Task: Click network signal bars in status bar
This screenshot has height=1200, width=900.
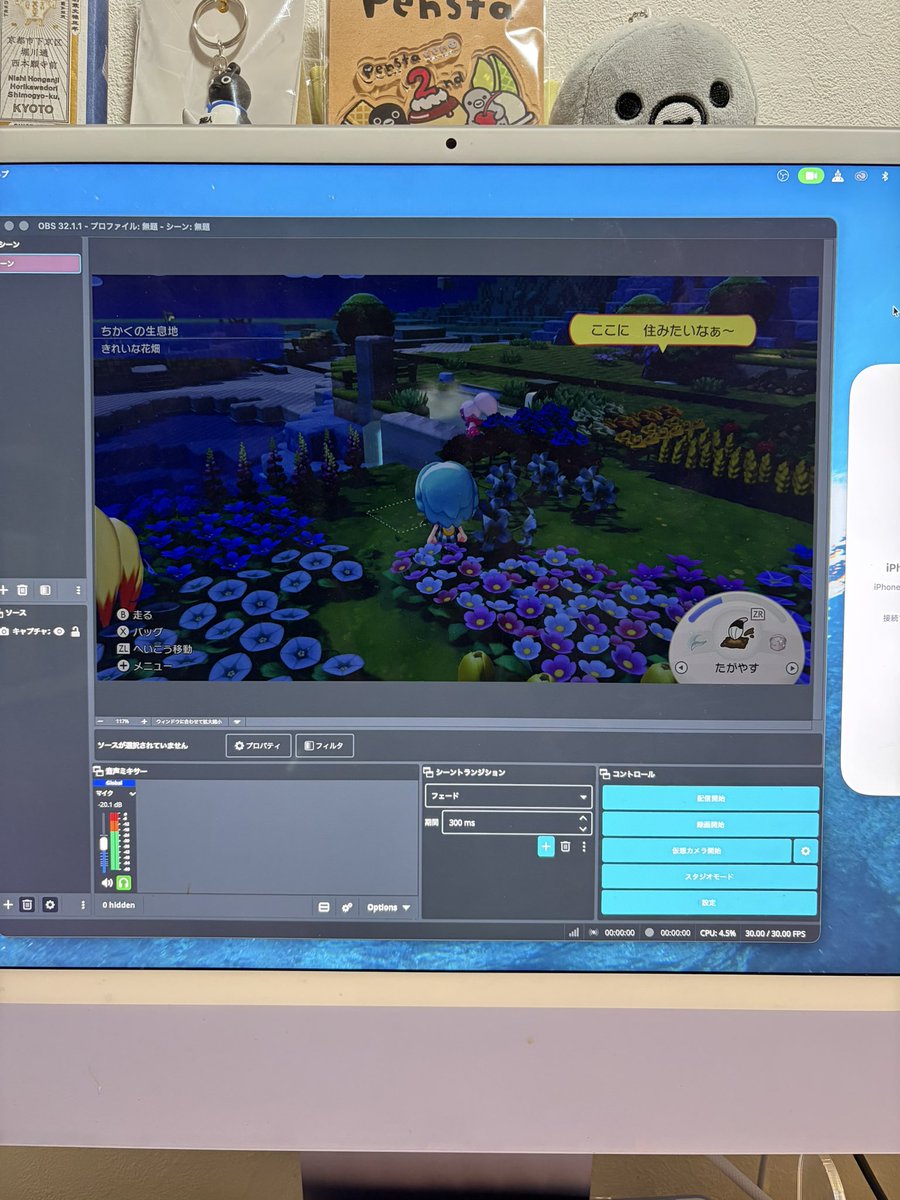Action: (x=573, y=932)
